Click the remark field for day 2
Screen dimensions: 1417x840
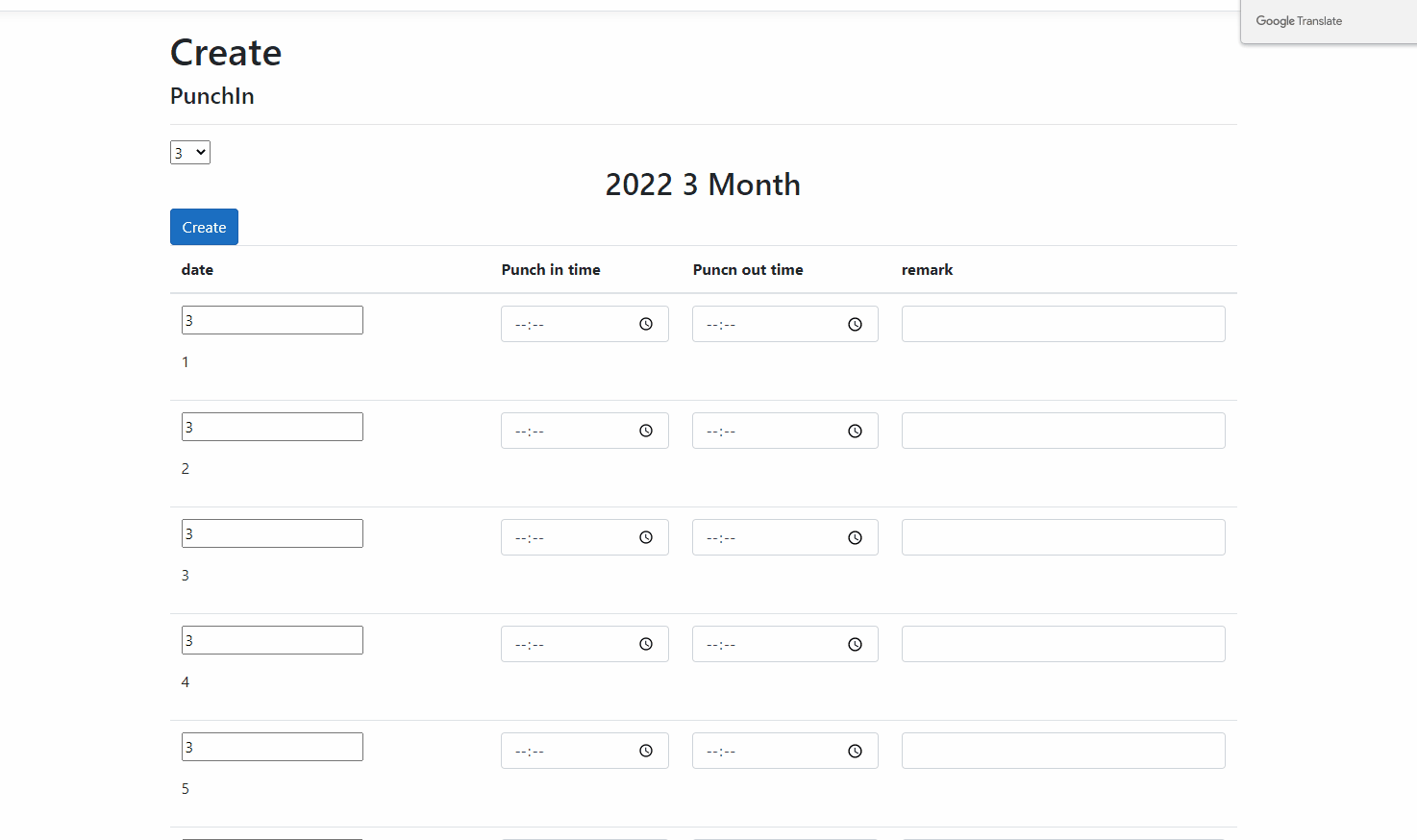[x=1062, y=431]
